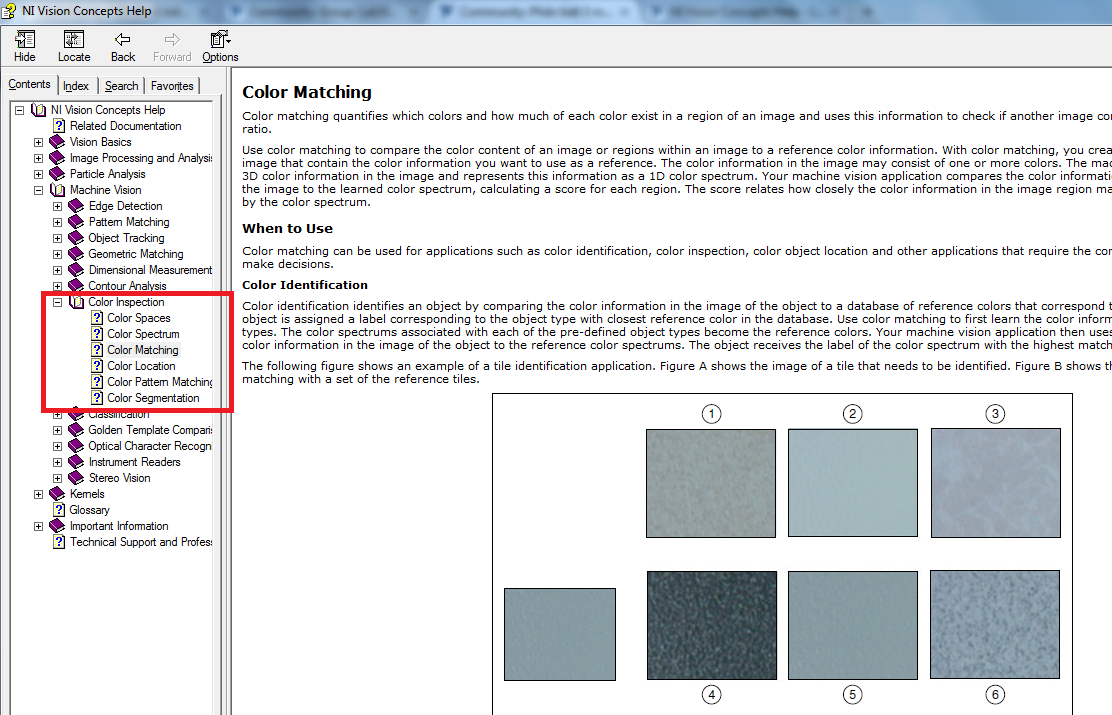Click reference tile image 1

pyautogui.click(x=711, y=483)
